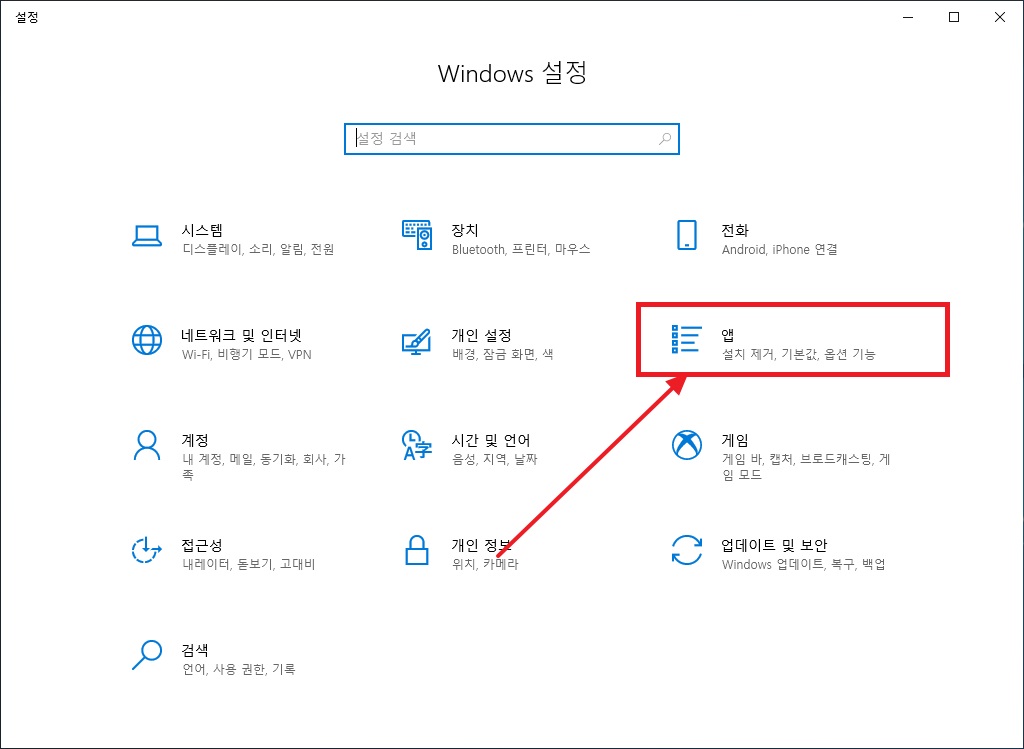Click the magnifier icon inside the search box
This screenshot has height=749, width=1024.
(665, 138)
